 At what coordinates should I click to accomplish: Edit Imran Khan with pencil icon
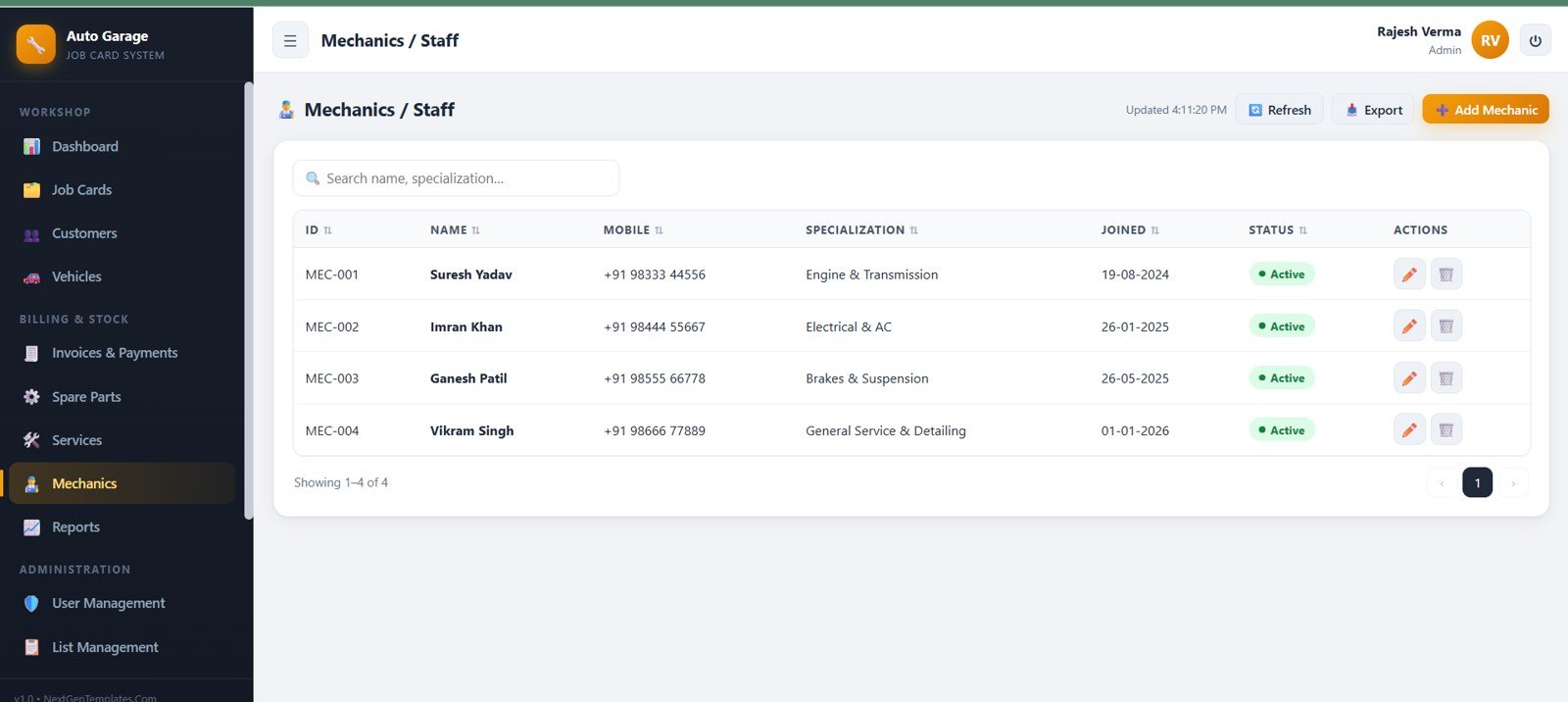pyautogui.click(x=1409, y=326)
